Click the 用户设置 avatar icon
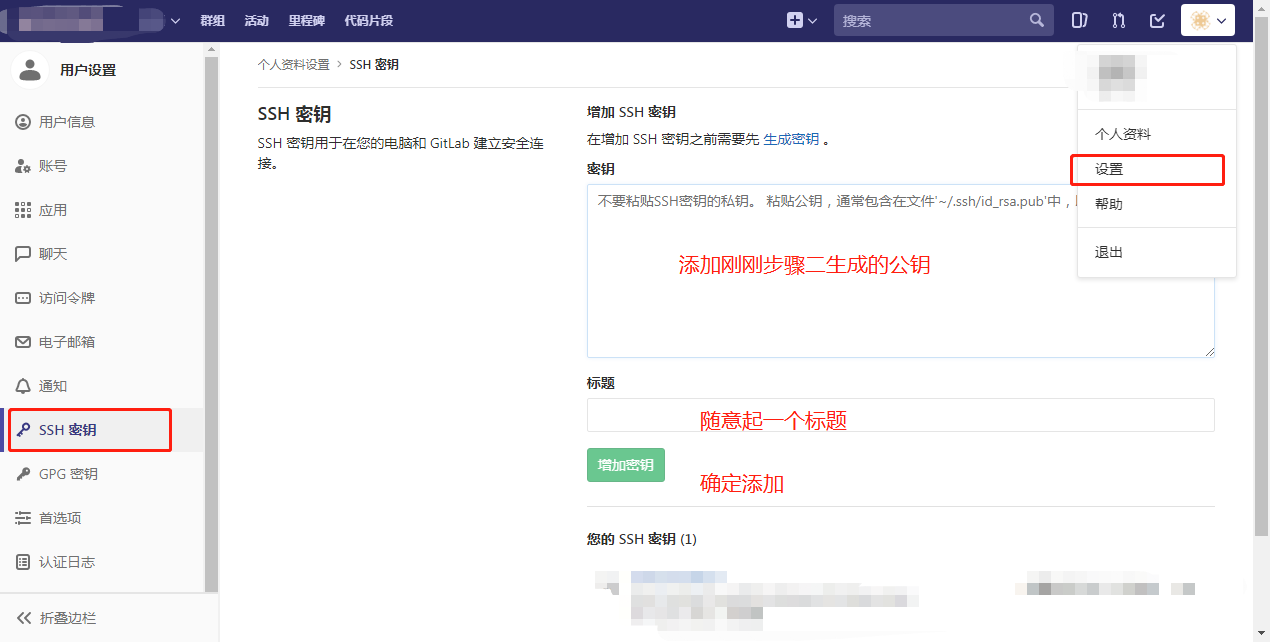The image size is (1270, 642). pos(30,70)
